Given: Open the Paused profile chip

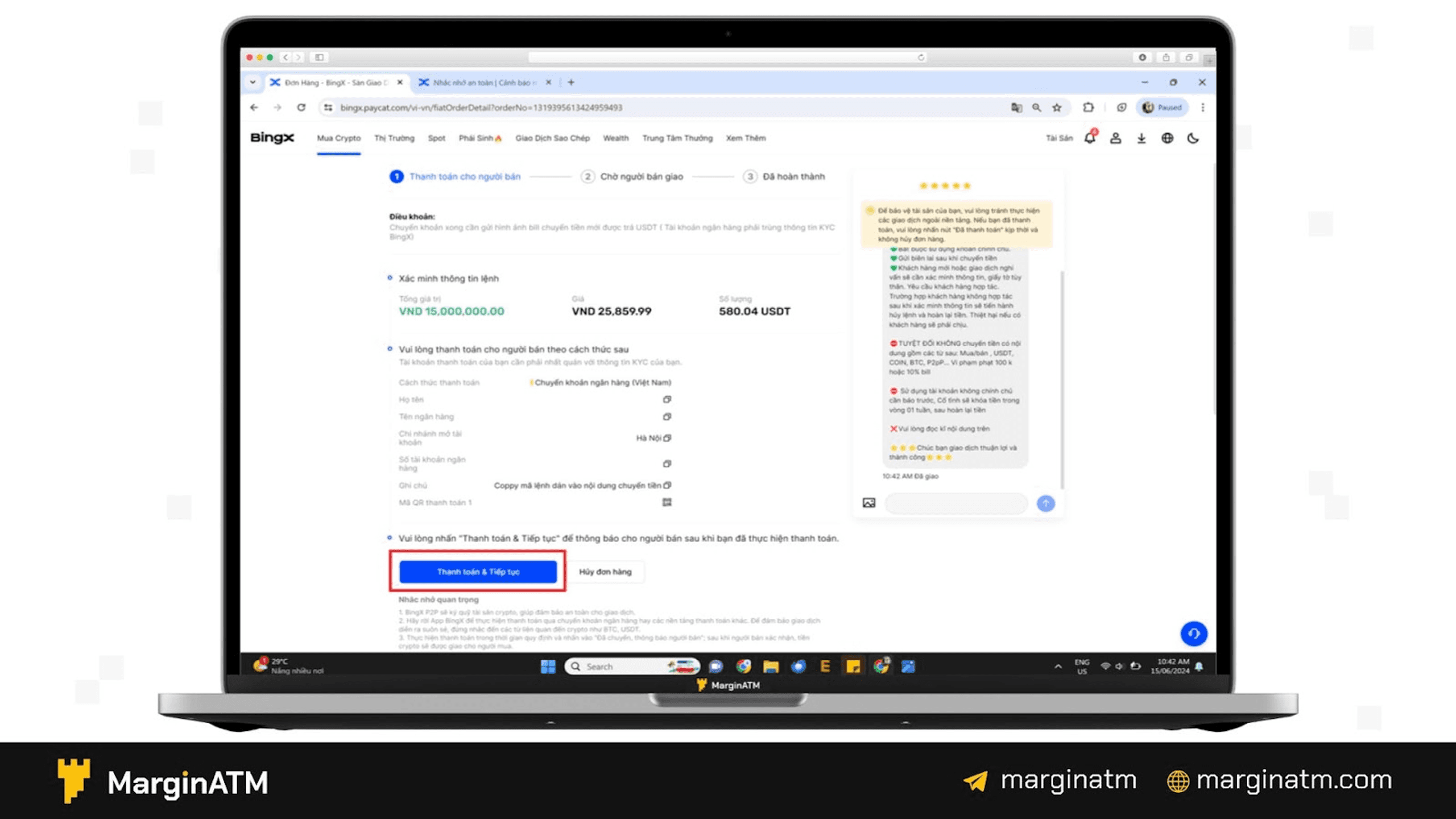Looking at the screenshot, I should [1163, 107].
